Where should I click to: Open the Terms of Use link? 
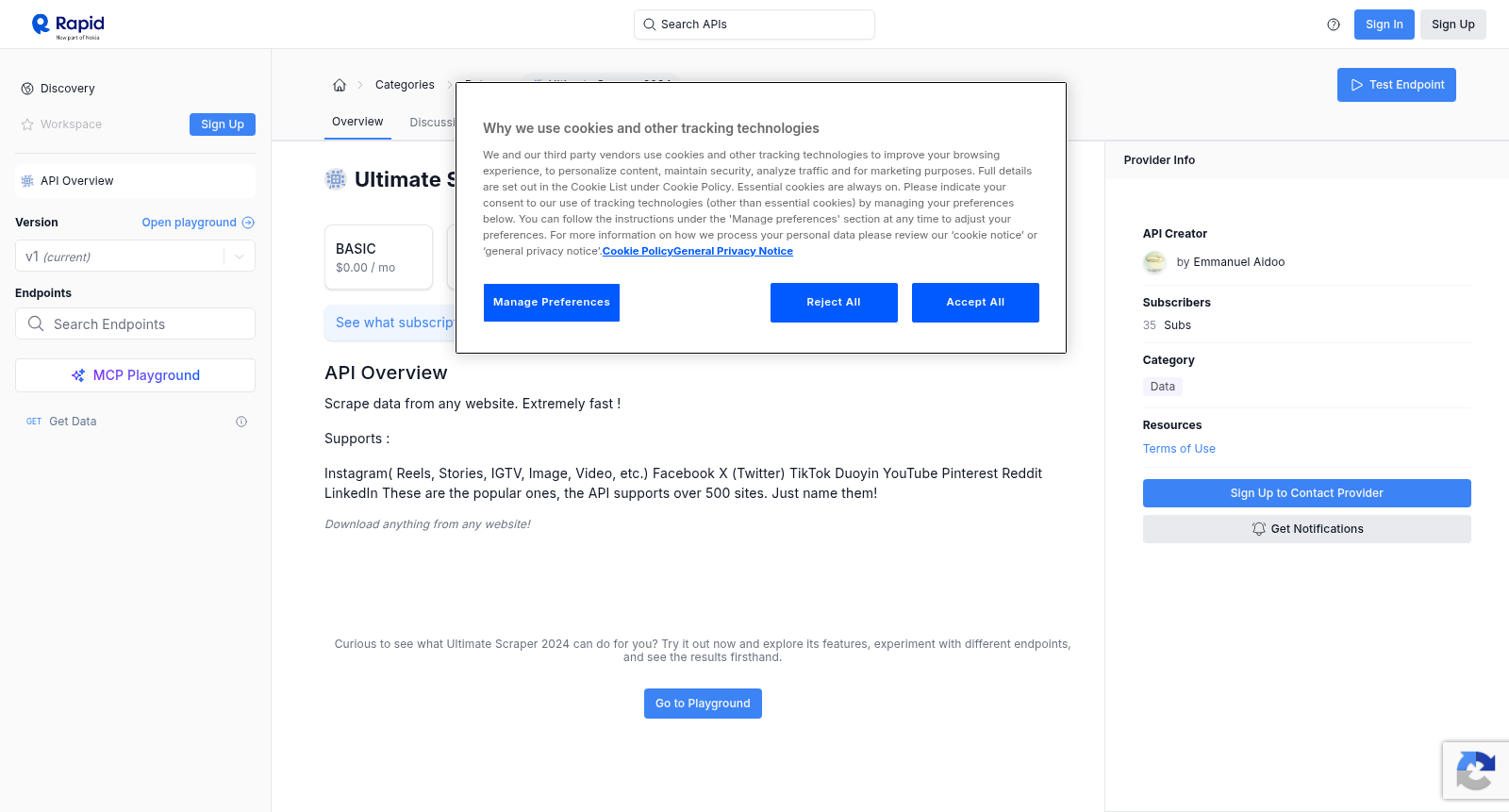(x=1179, y=449)
